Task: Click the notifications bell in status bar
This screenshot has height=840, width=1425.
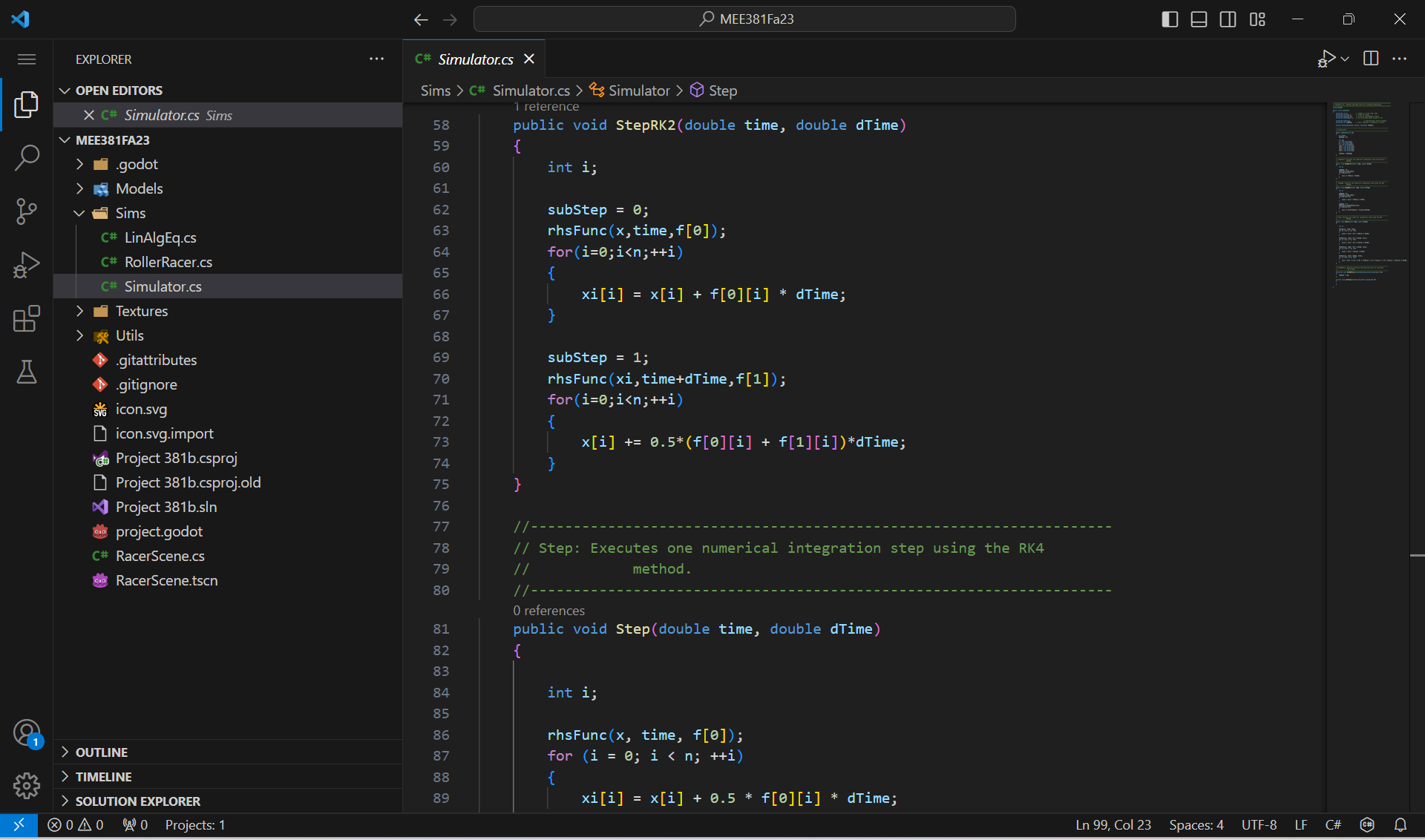Action: (x=1401, y=825)
